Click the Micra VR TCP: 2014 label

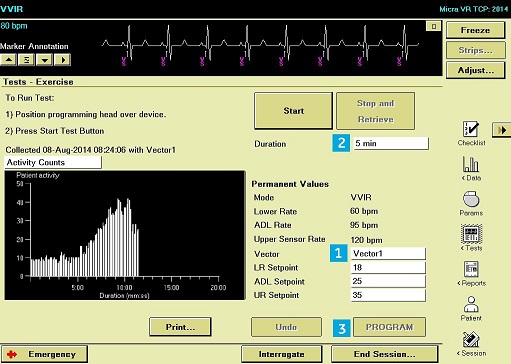click(x=474, y=9)
